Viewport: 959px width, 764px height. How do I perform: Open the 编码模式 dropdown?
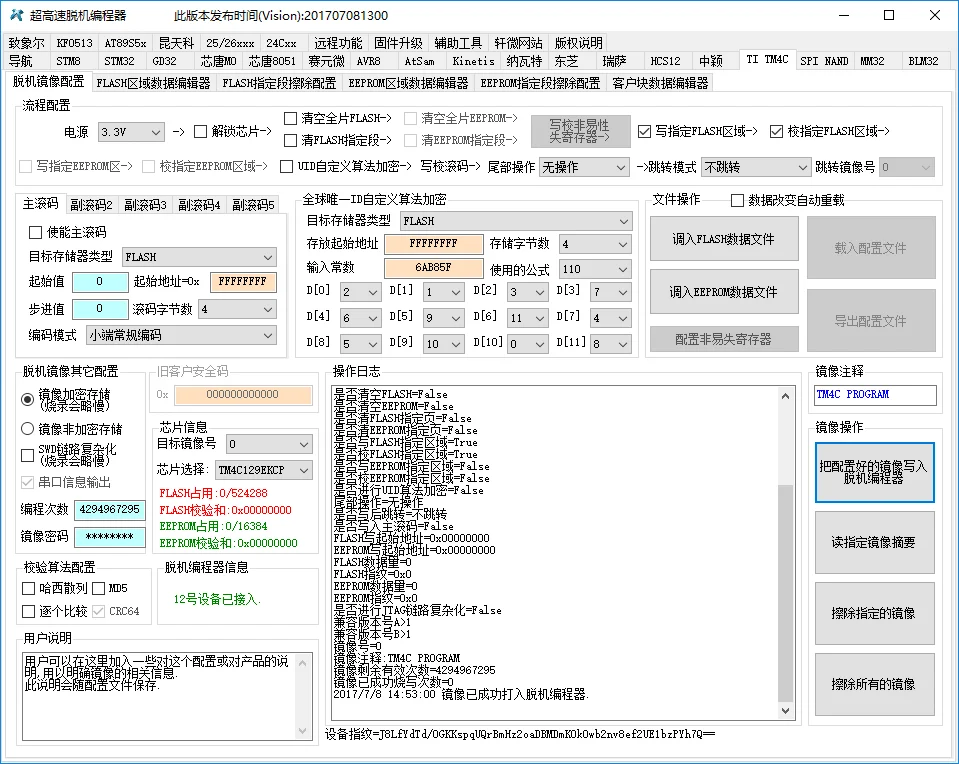click(182, 335)
